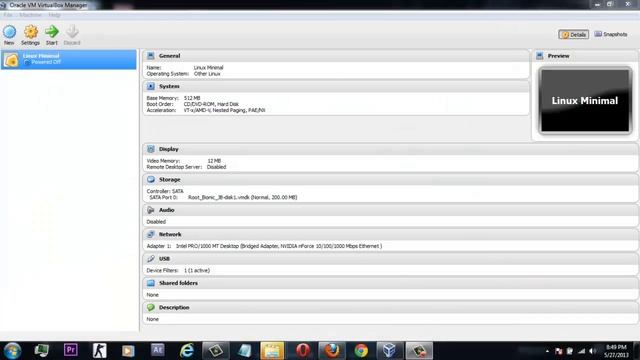Click the '12 MB' video memory value
The height and width of the screenshot is (360, 640).
tap(214, 161)
